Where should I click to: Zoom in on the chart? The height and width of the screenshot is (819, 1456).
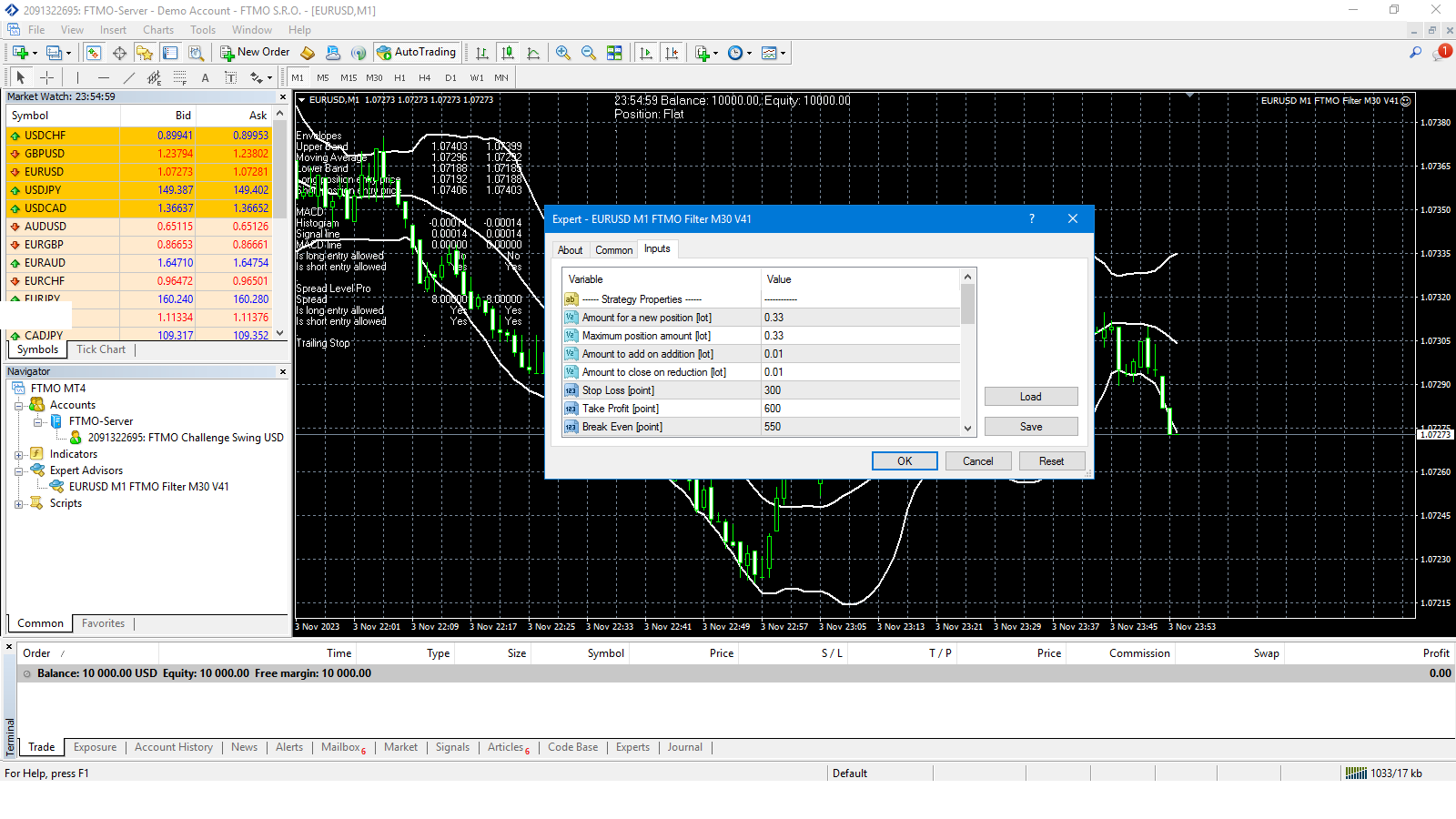(x=563, y=53)
